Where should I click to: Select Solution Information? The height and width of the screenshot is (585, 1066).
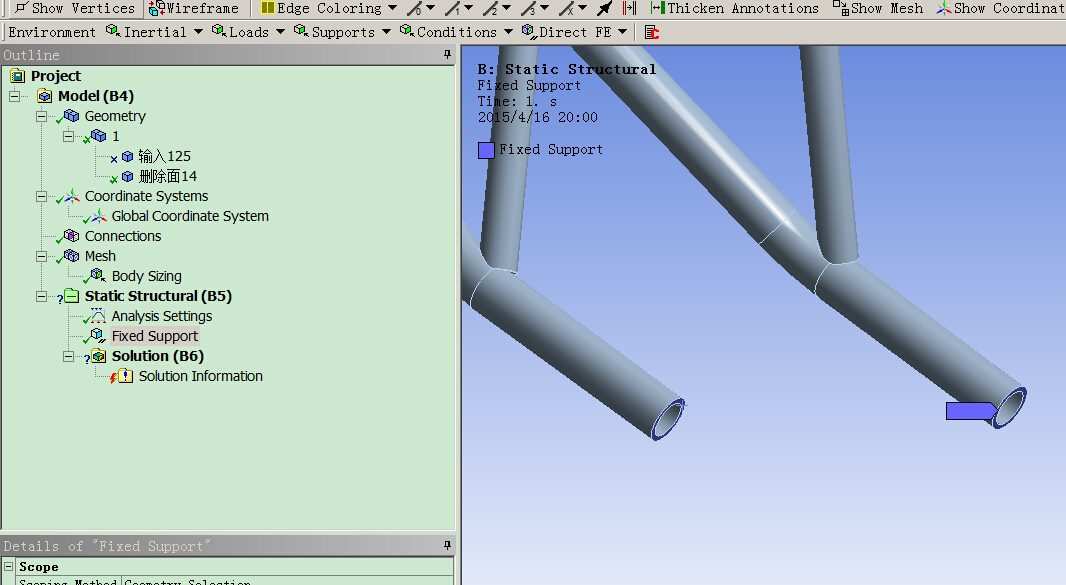click(x=201, y=376)
